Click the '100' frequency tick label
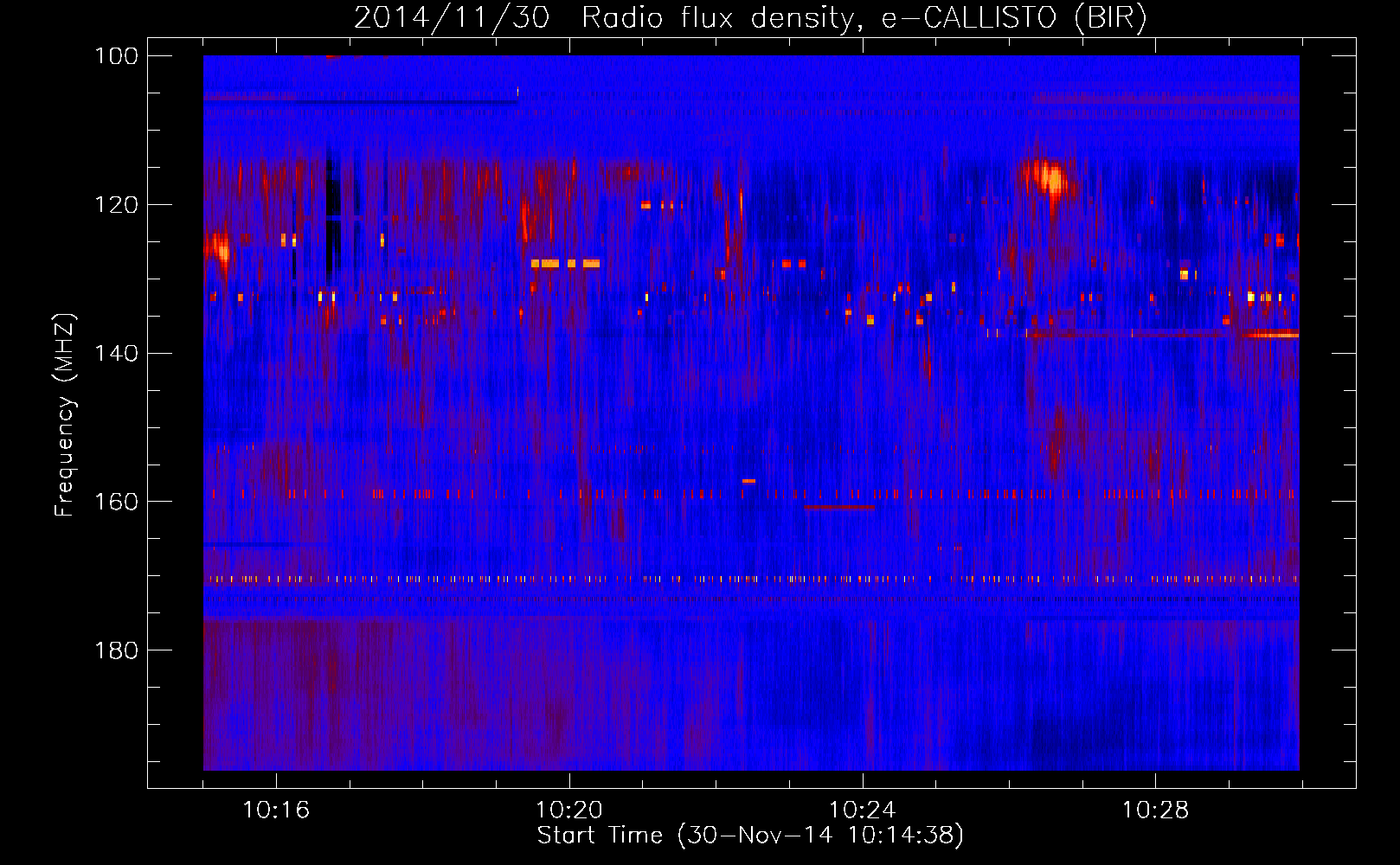1400x865 pixels. pyautogui.click(x=118, y=56)
